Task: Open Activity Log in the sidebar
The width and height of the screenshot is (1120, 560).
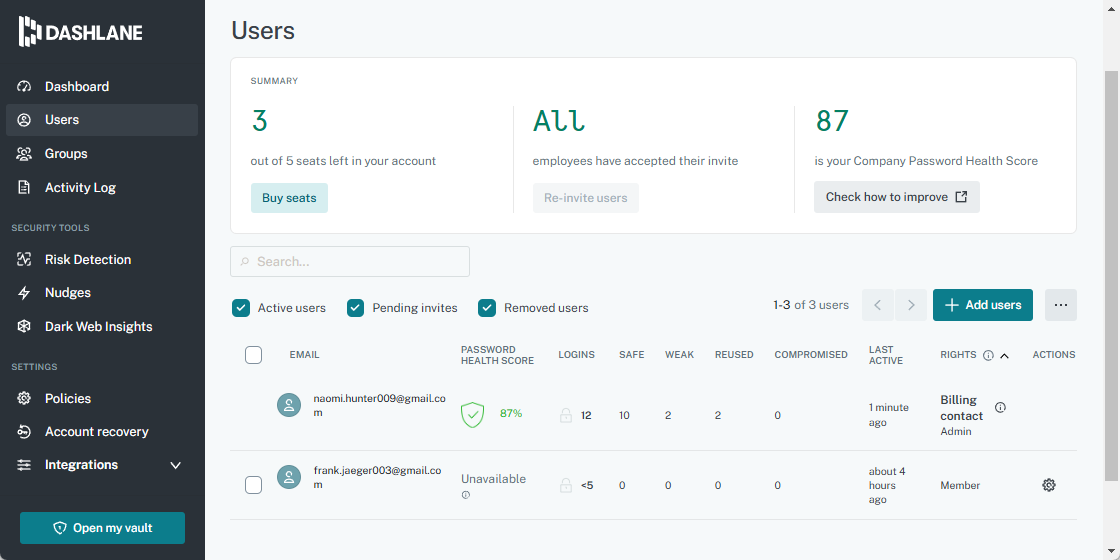Action: point(80,187)
